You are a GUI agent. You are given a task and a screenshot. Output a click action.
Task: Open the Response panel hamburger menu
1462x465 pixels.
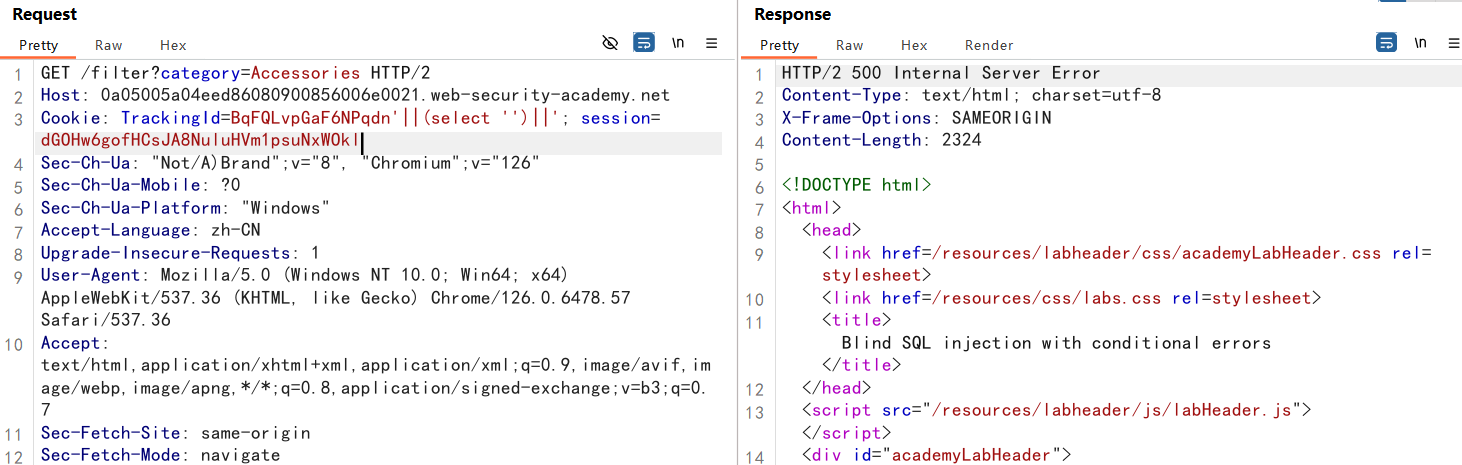[x=1453, y=43]
